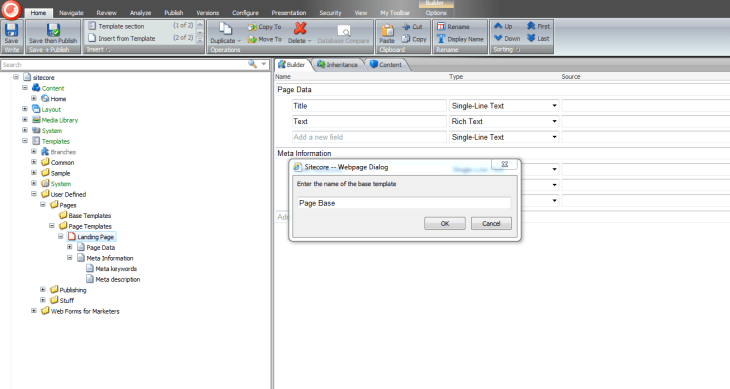The width and height of the screenshot is (730, 389).
Task: Click Cancel in the webpage dialog
Action: coord(491,223)
